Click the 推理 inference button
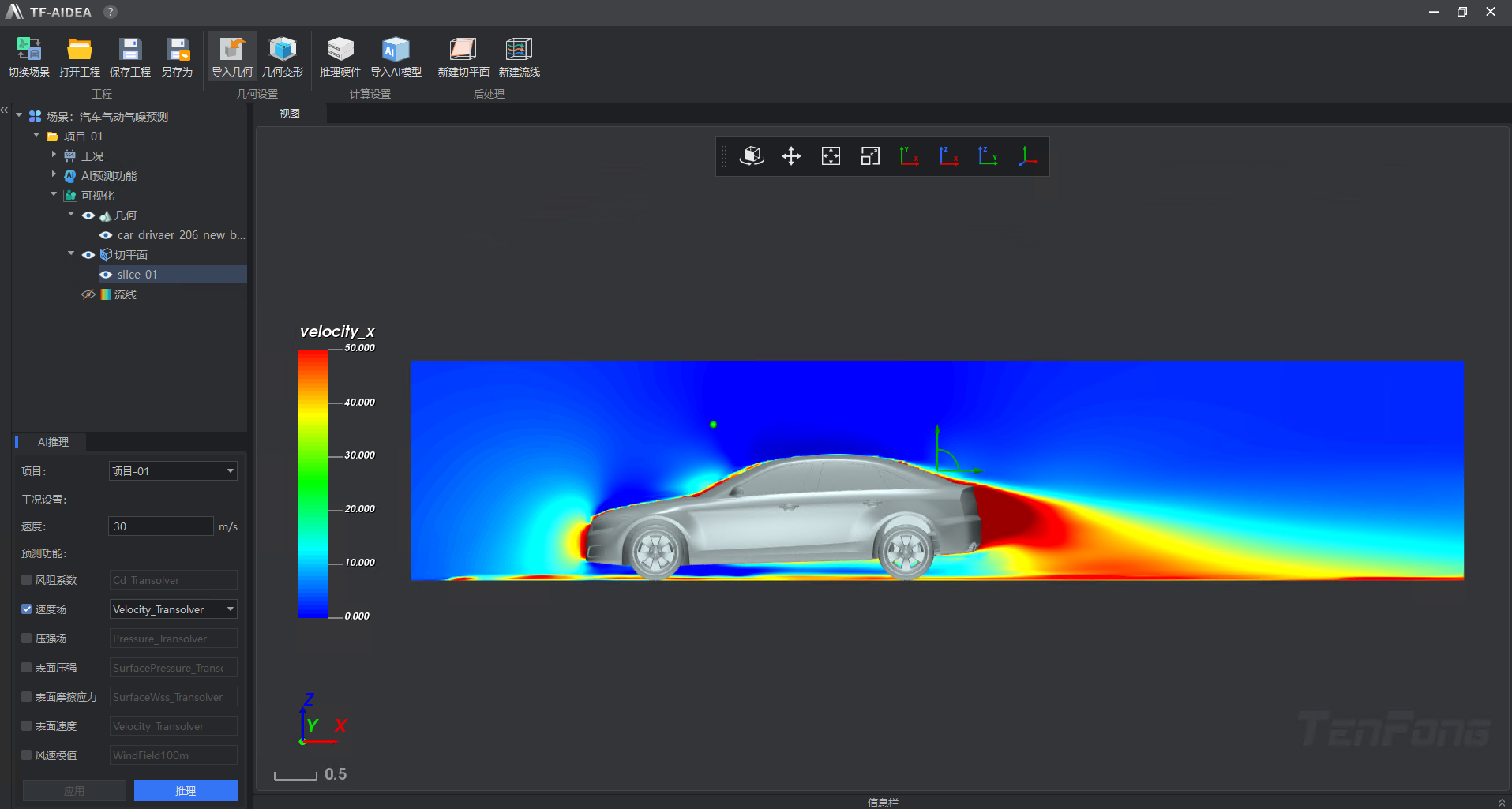 point(186,790)
